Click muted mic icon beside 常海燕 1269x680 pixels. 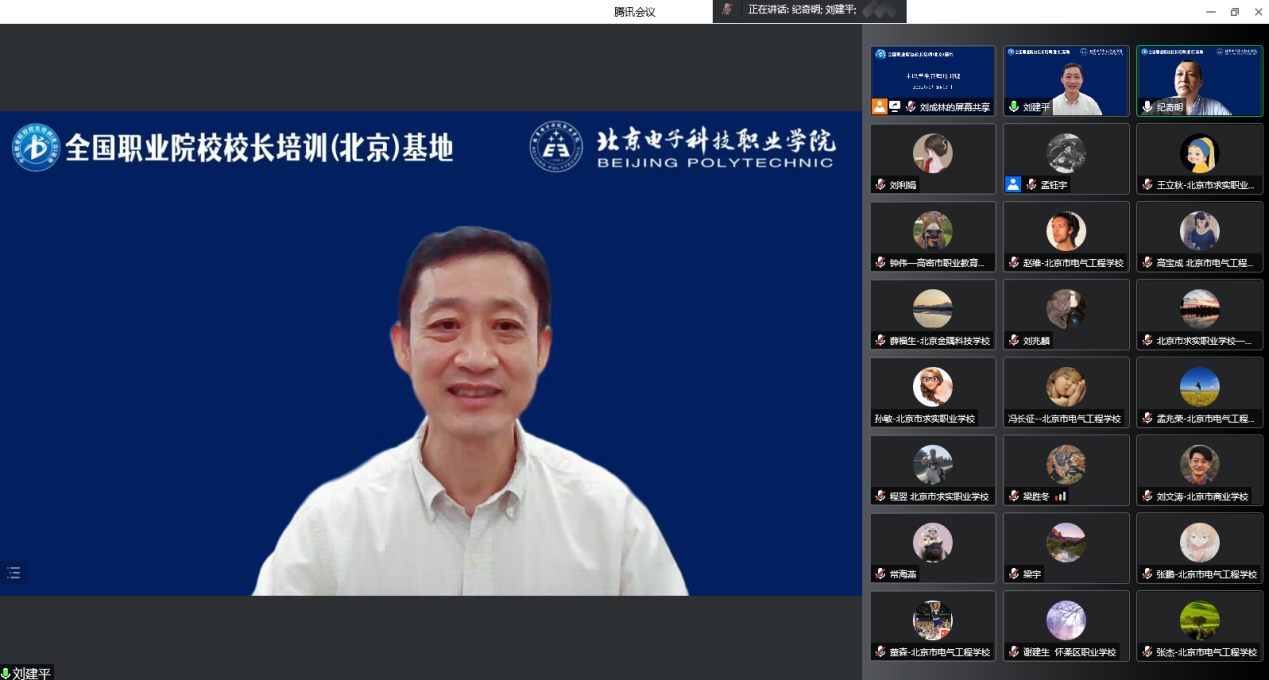point(880,574)
